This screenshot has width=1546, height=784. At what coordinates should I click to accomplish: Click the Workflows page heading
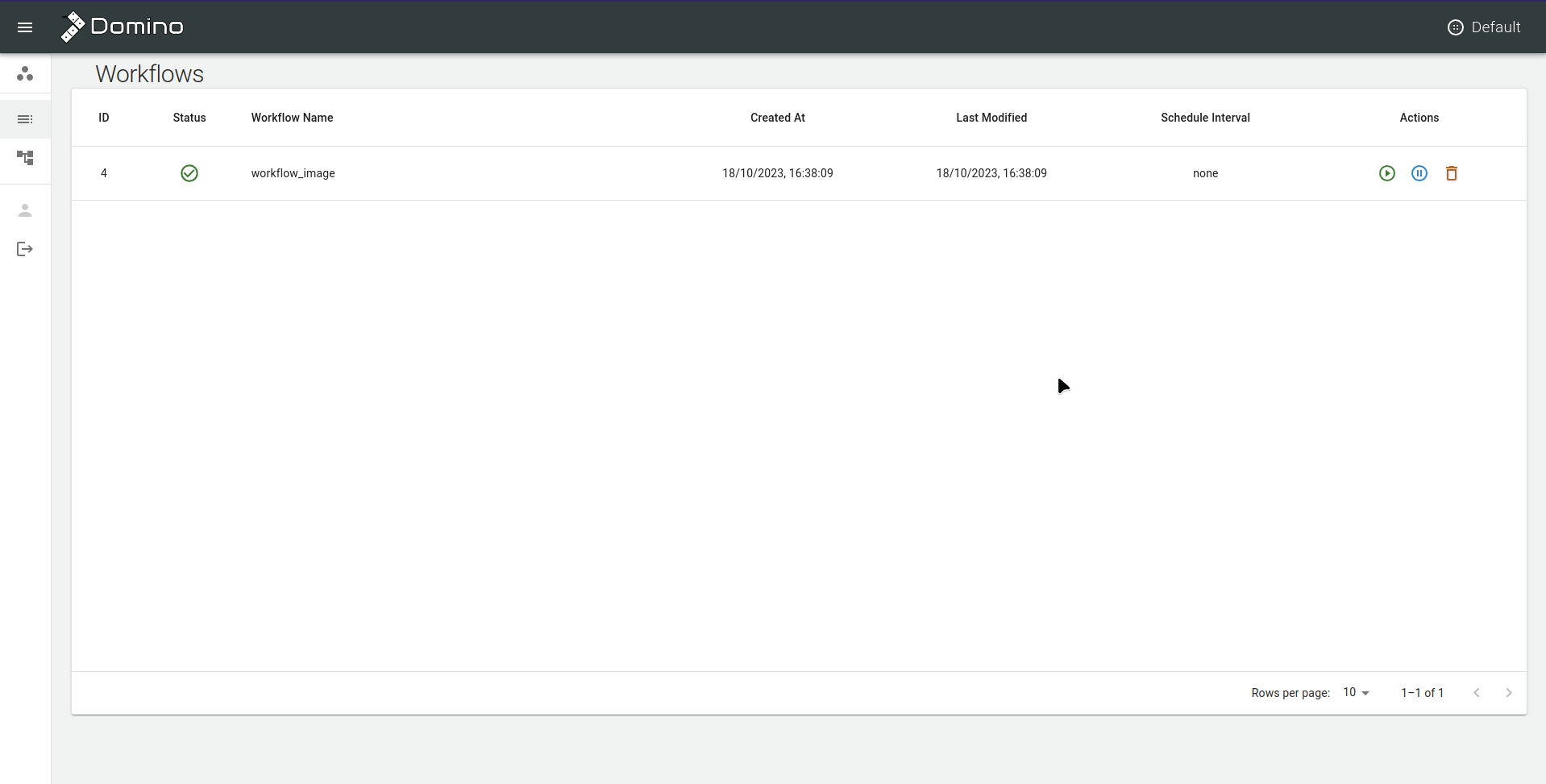point(150,74)
